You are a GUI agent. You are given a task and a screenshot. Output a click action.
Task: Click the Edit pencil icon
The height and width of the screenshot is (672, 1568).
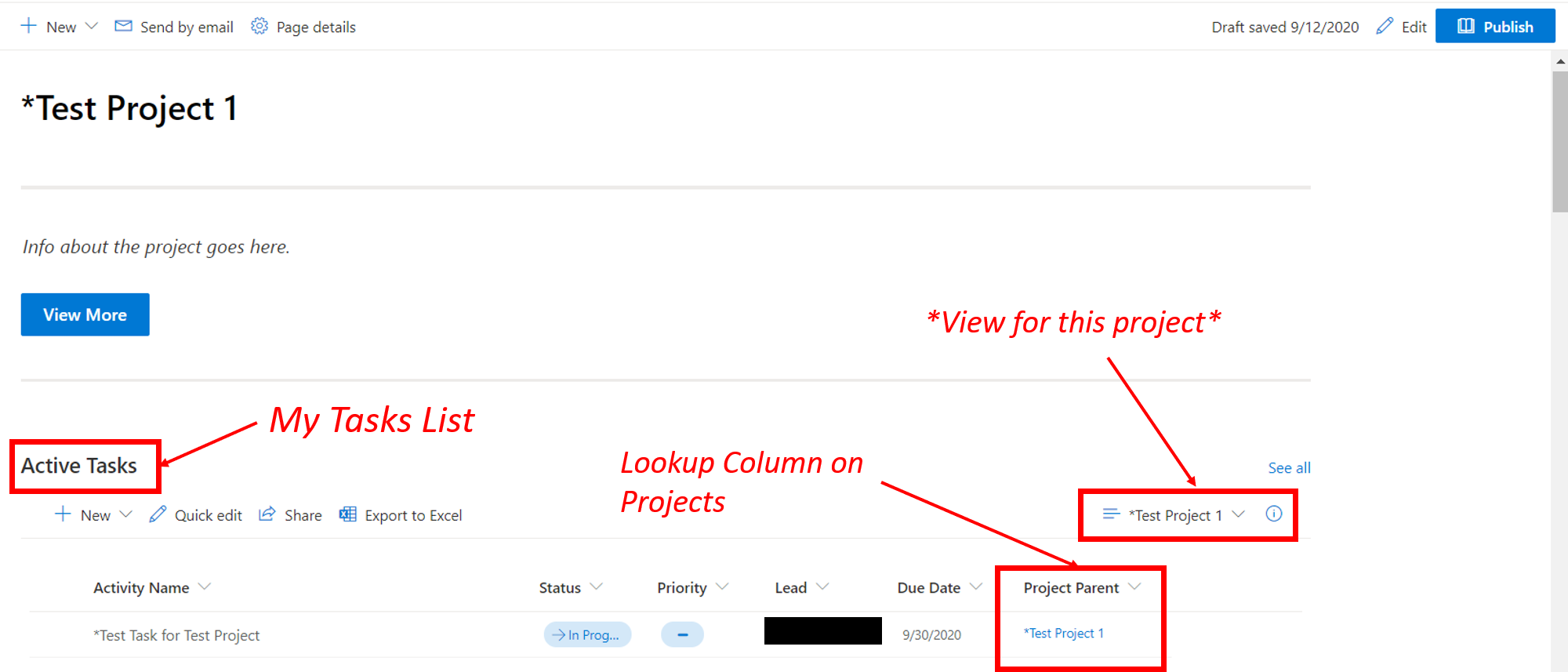point(1385,26)
